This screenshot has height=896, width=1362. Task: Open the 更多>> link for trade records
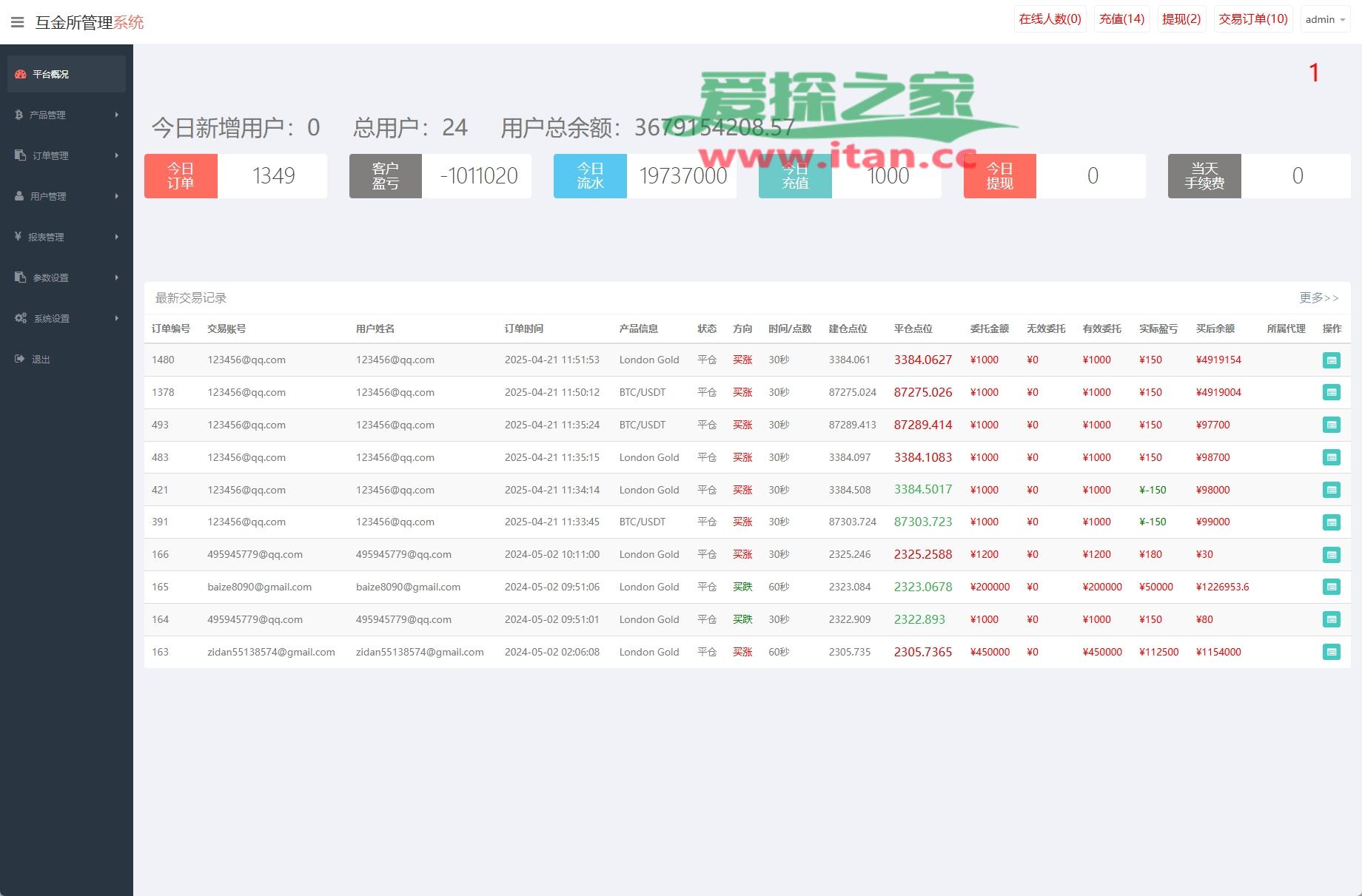coord(1318,297)
